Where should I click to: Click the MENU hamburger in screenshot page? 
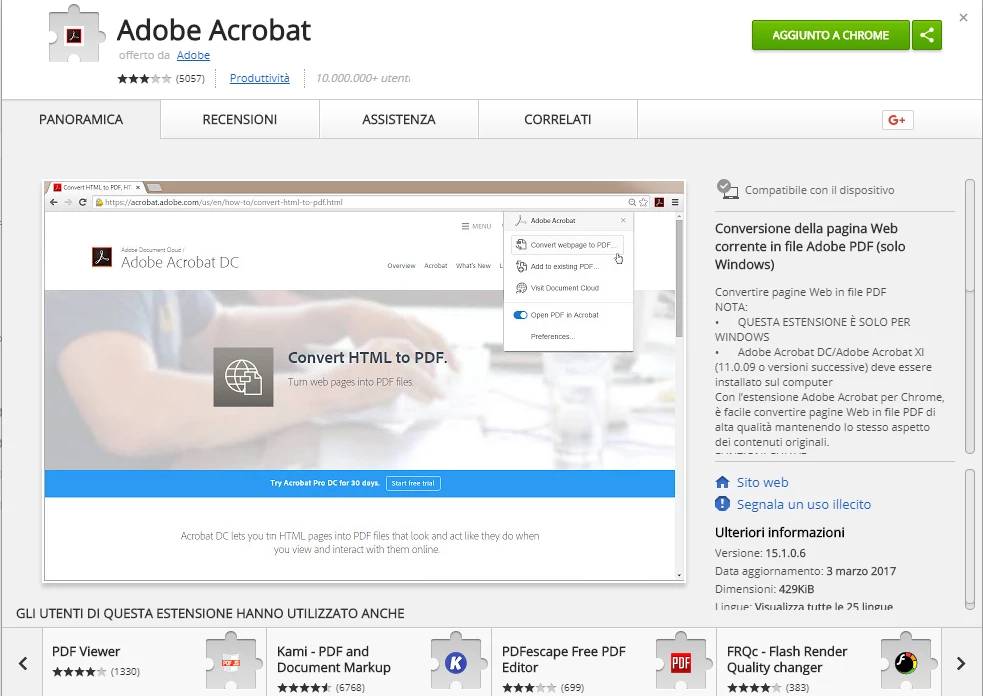pos(476,226)
